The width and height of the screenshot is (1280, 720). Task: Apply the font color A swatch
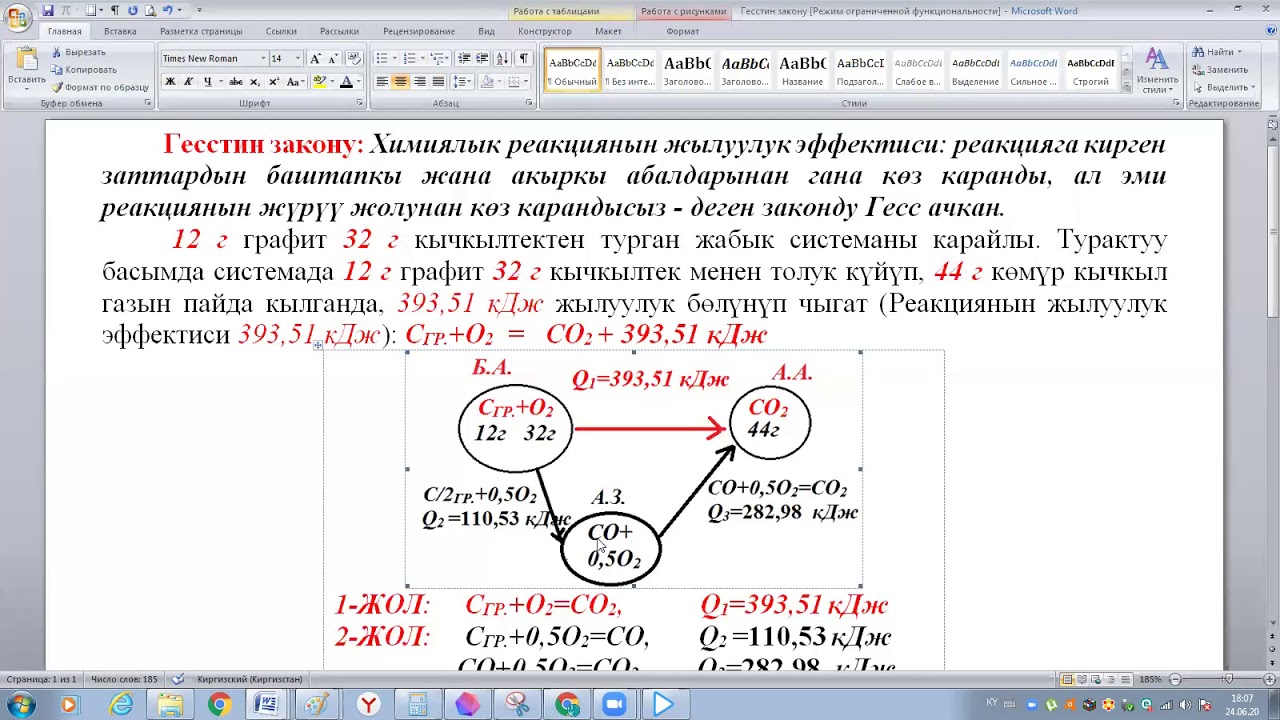coord(346,82)
